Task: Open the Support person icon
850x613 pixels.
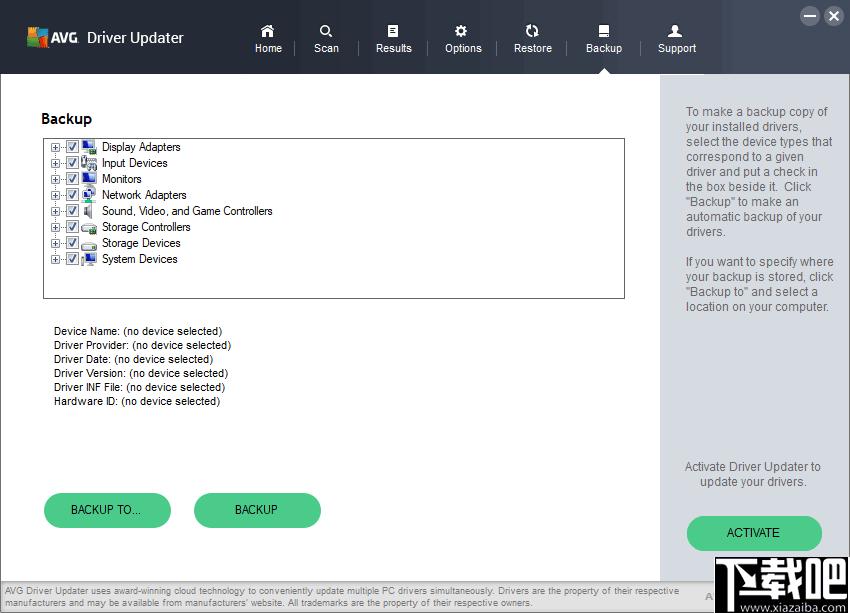Action: coord(675,31)
